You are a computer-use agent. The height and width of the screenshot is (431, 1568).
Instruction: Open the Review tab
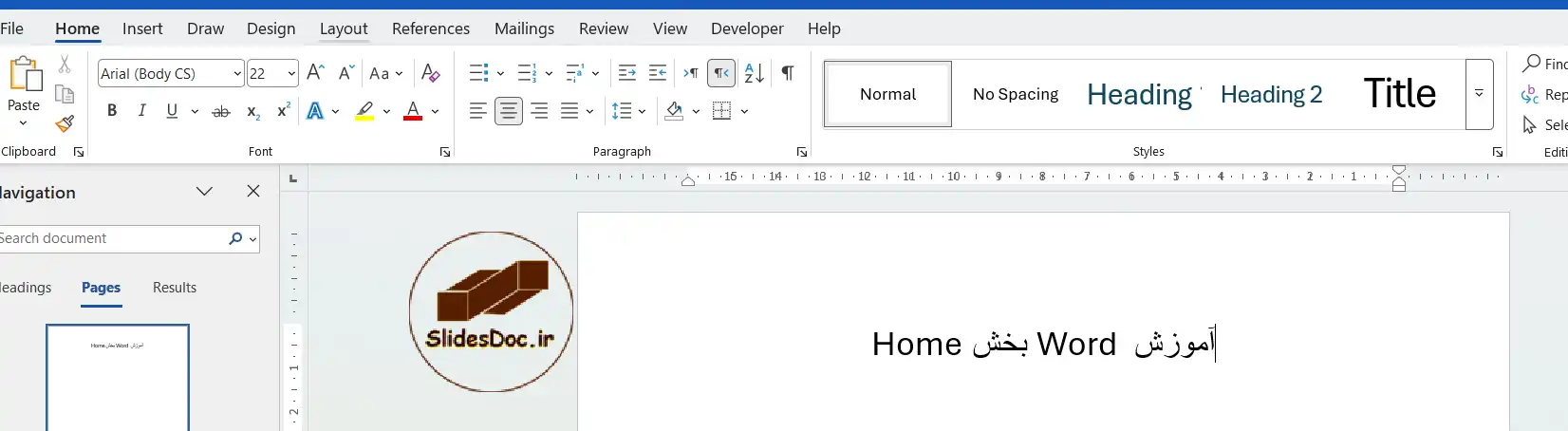click(x=604, y=28)
